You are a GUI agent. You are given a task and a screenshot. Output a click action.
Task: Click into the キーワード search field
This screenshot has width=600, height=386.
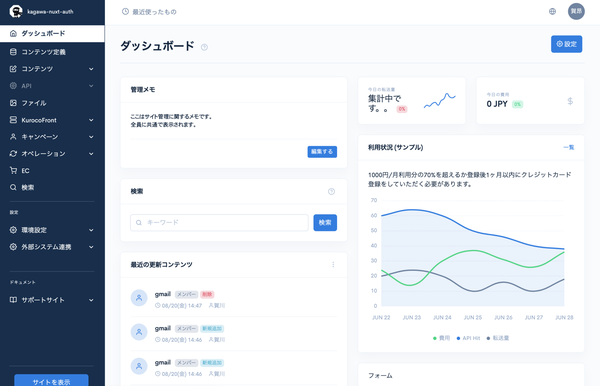pyautogui.click(x=219, y=222)
